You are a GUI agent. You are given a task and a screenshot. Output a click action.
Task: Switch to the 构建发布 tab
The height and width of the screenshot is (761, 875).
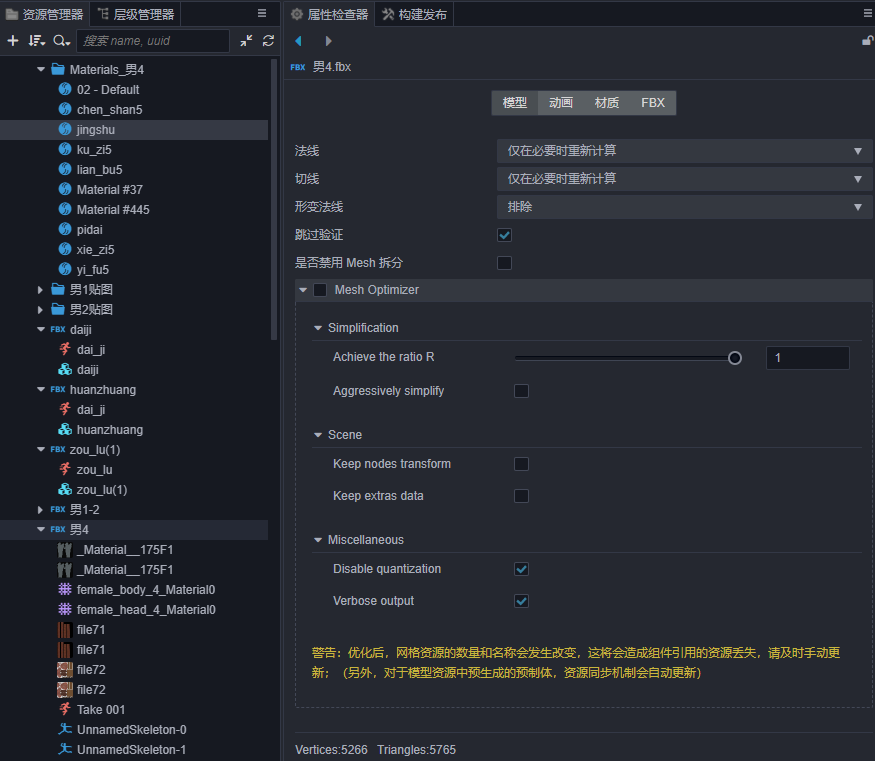tap(415, 14)
